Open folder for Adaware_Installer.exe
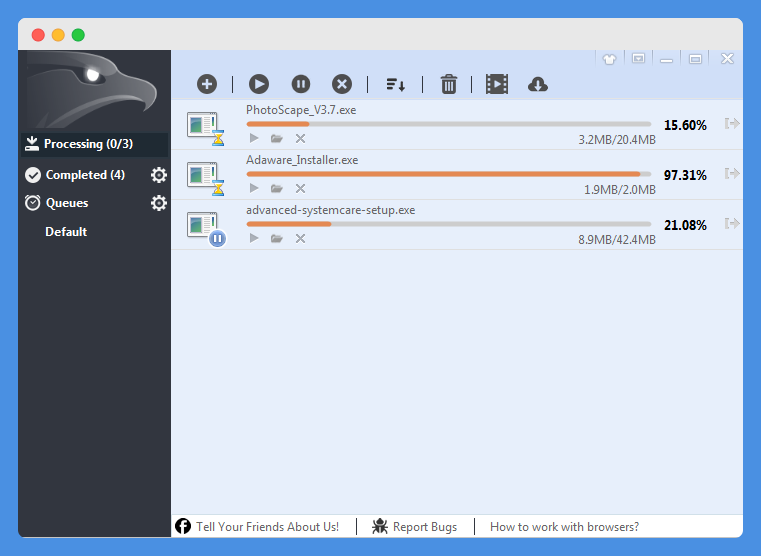Viewport: 761px width, 556px height. tap(277, 189)
